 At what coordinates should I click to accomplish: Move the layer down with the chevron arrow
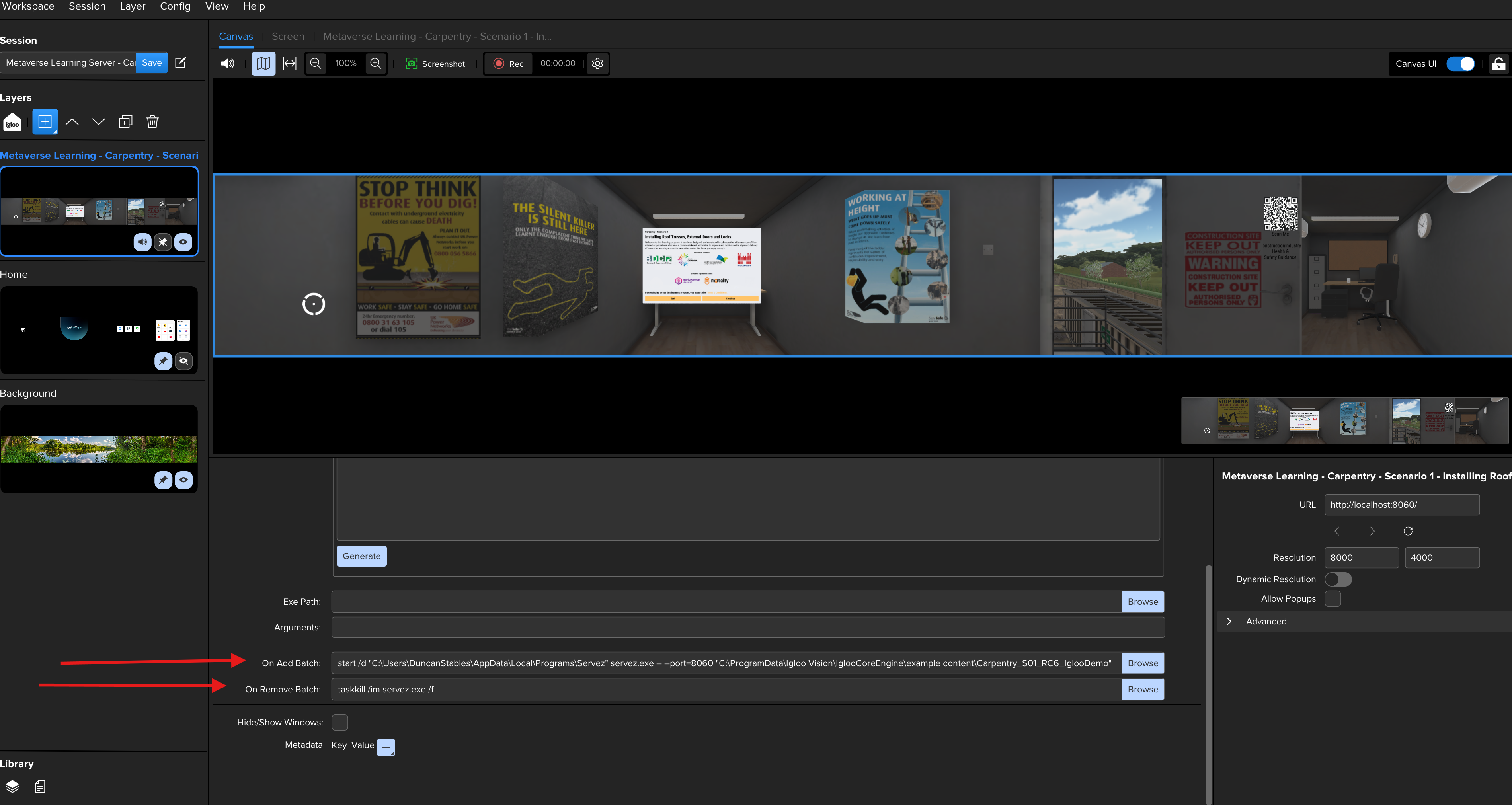[x=99, y=122]
